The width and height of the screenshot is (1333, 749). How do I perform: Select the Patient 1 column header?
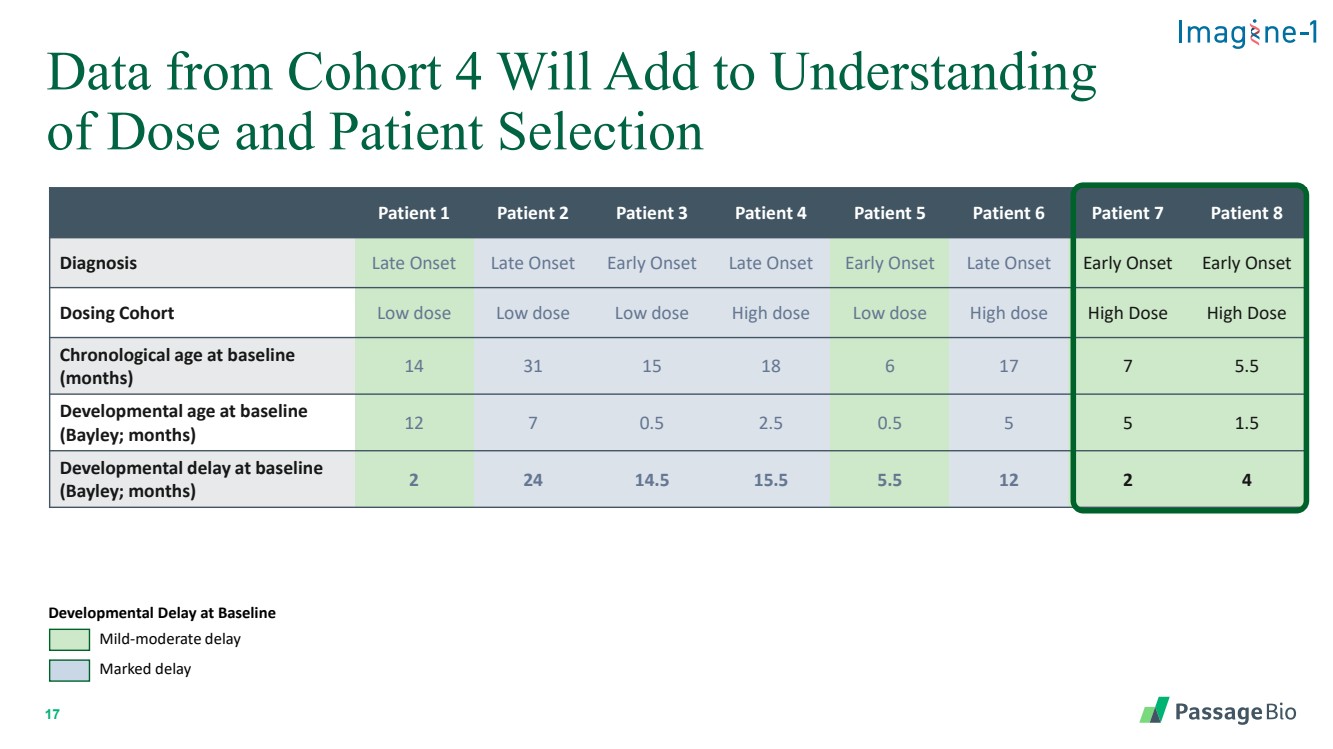[x=413, y=213]
